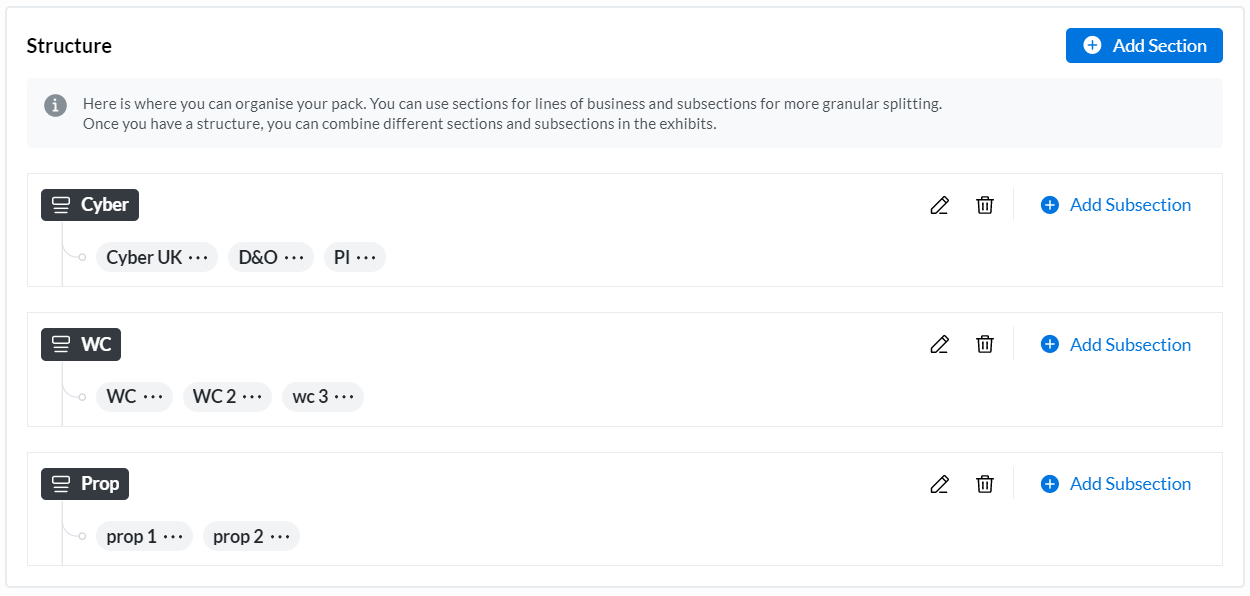Open edit pencil for the Prop section
The height and width of the screenshot is (596, 1250).
pos(939,484)
